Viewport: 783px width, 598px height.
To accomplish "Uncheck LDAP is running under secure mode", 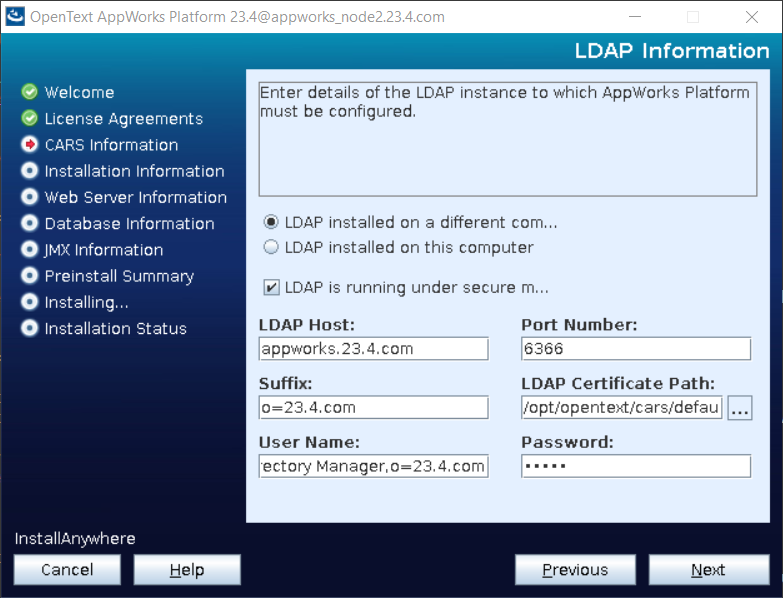I will [271, 288].
